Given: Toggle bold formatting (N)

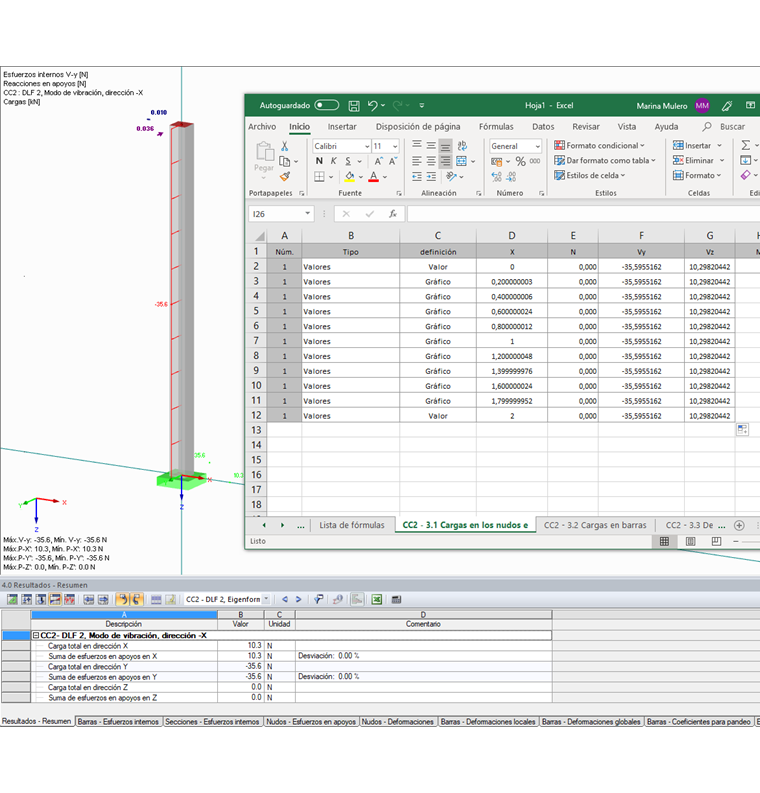Looking at the screenshot, I should [319, 161].
